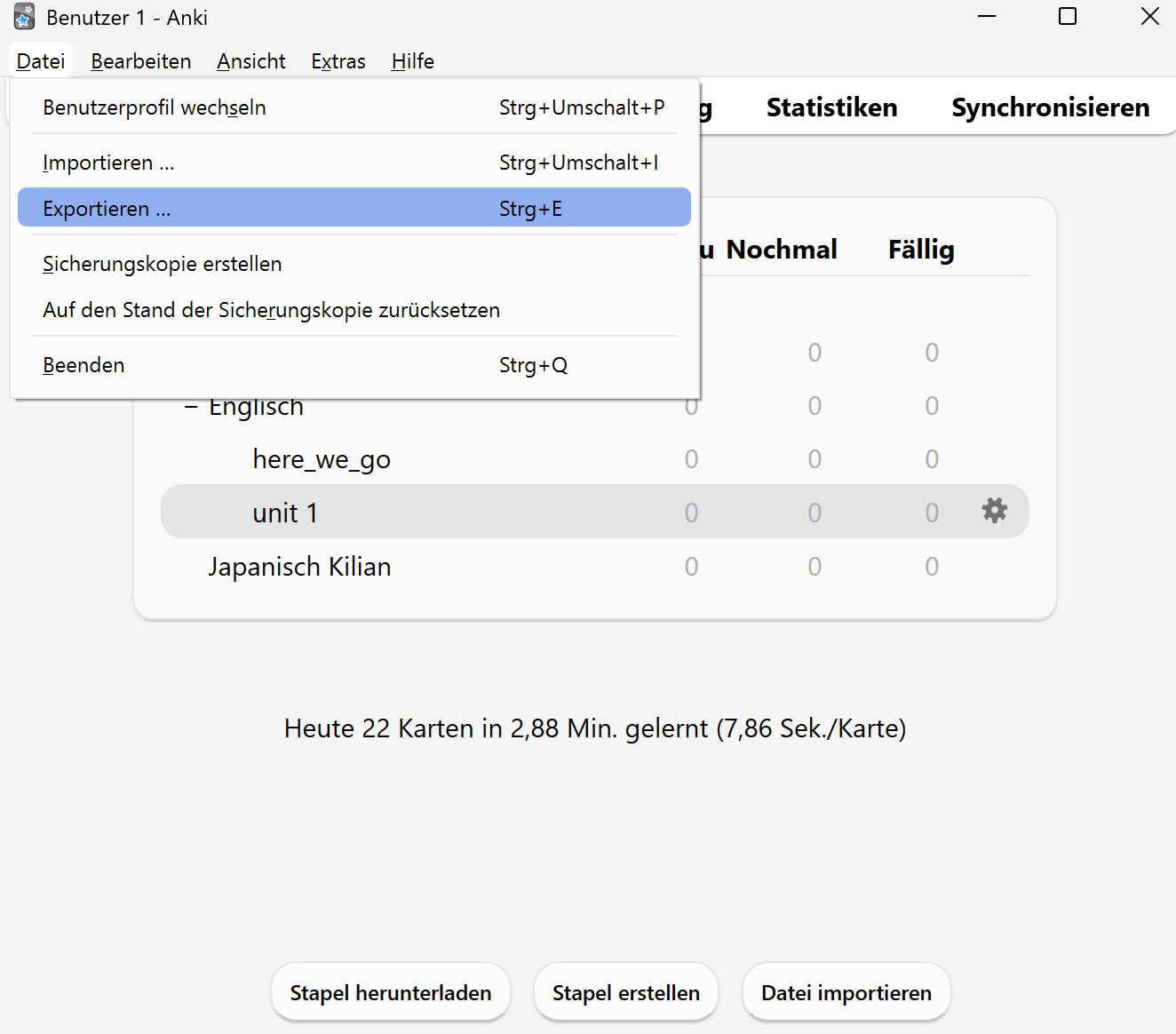This screenshot has width=1176, height=1034.
Task: Open the unit 1 deck
Action: (285, 513)
